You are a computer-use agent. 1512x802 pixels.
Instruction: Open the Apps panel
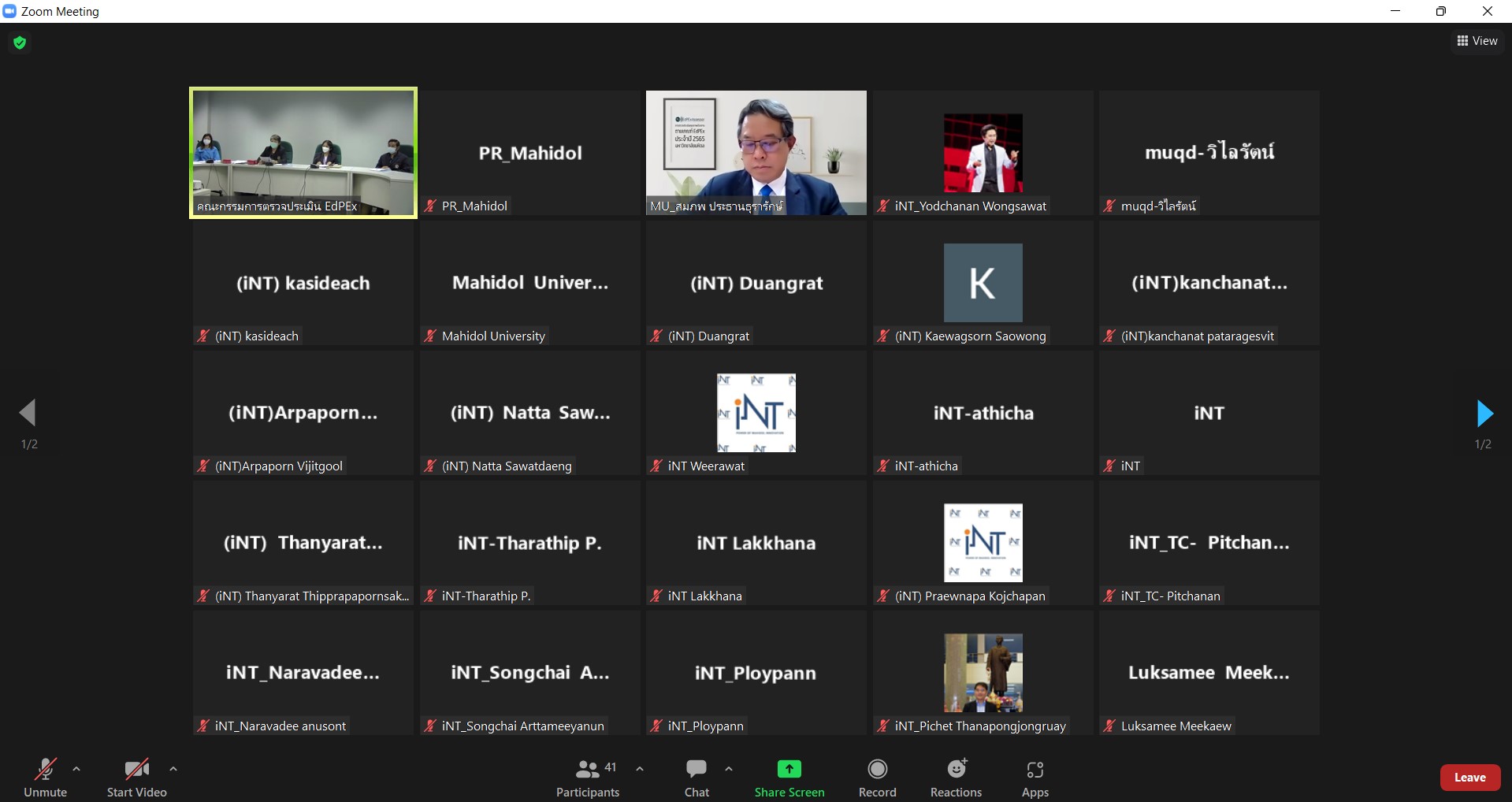click(x=1035, y=778)
